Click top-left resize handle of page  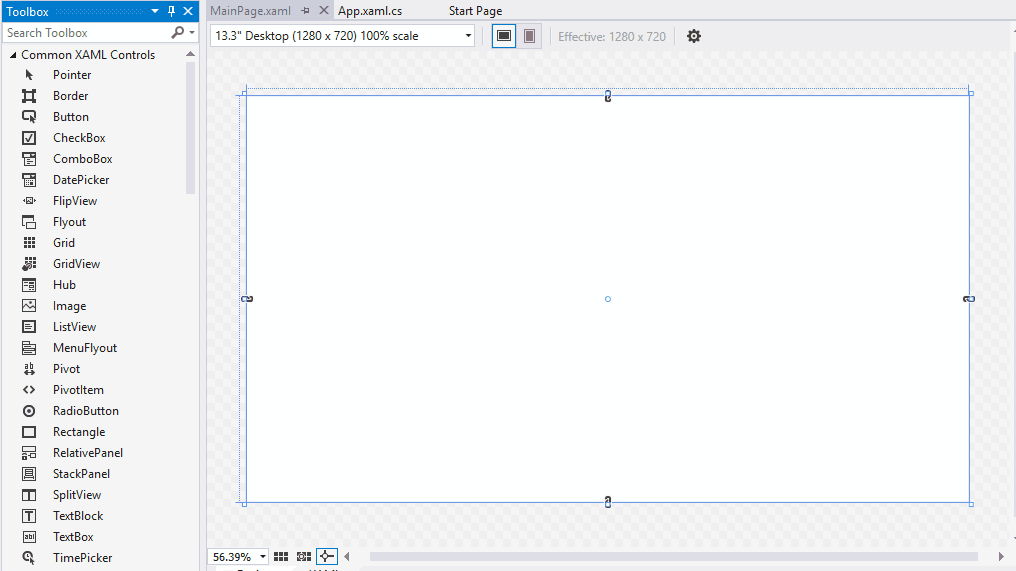[244, 93]
